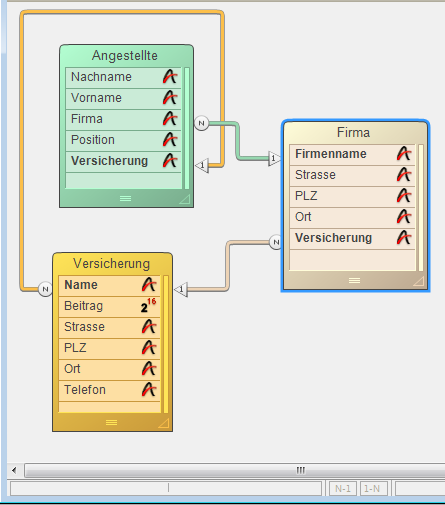Viewport: 445px width, 505px height.
Task: Click the alpha type icon beside Firmenname
Action: [404, 154]
